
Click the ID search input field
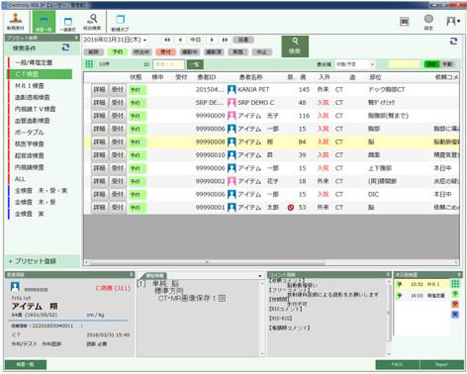point(168,64)
